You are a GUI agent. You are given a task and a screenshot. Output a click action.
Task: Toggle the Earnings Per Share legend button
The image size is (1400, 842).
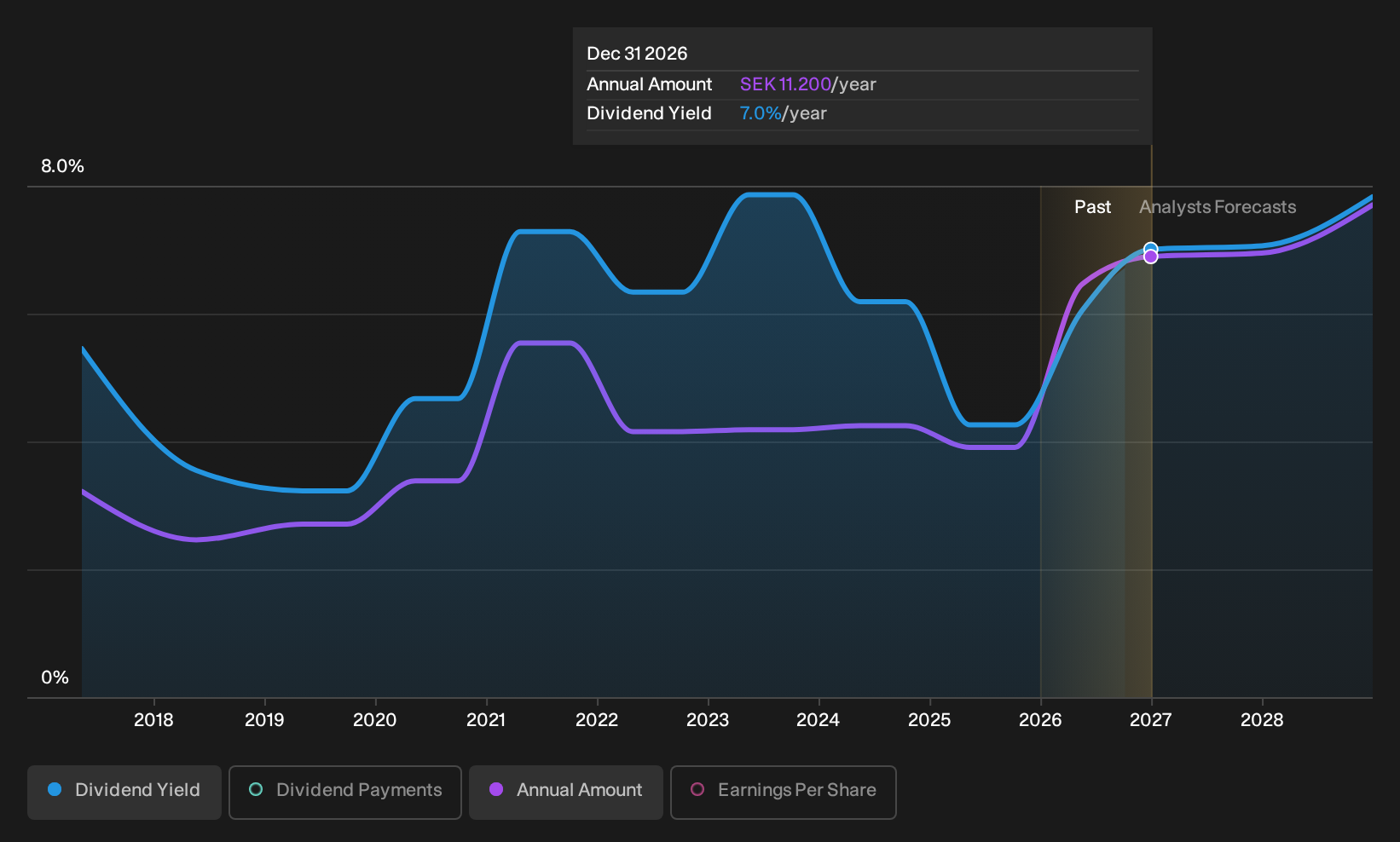click(784, 793)
